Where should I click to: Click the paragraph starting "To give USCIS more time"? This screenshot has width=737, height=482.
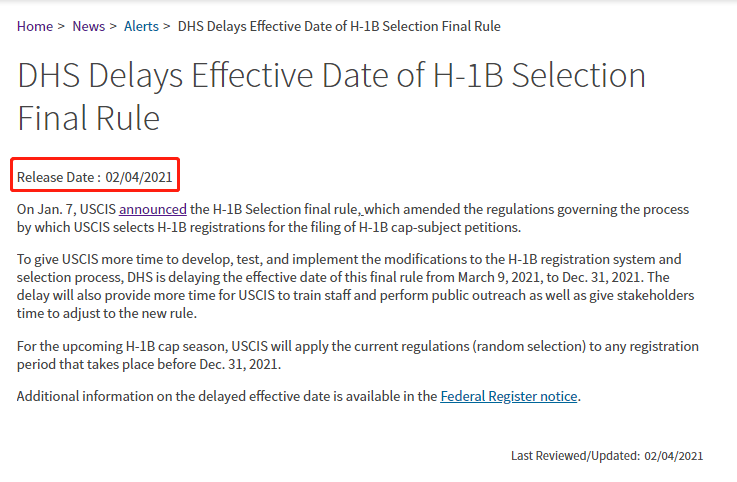[356, 286]
